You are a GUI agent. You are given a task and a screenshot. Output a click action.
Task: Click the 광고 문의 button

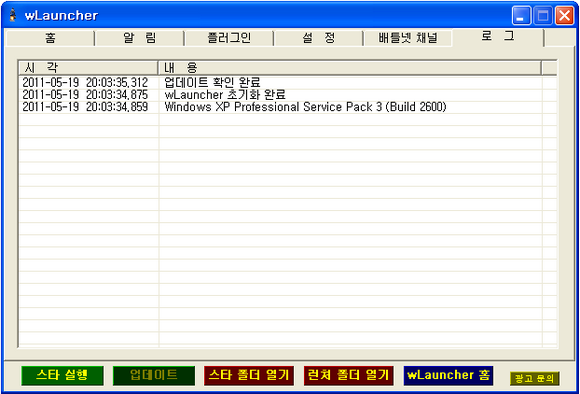535,378
